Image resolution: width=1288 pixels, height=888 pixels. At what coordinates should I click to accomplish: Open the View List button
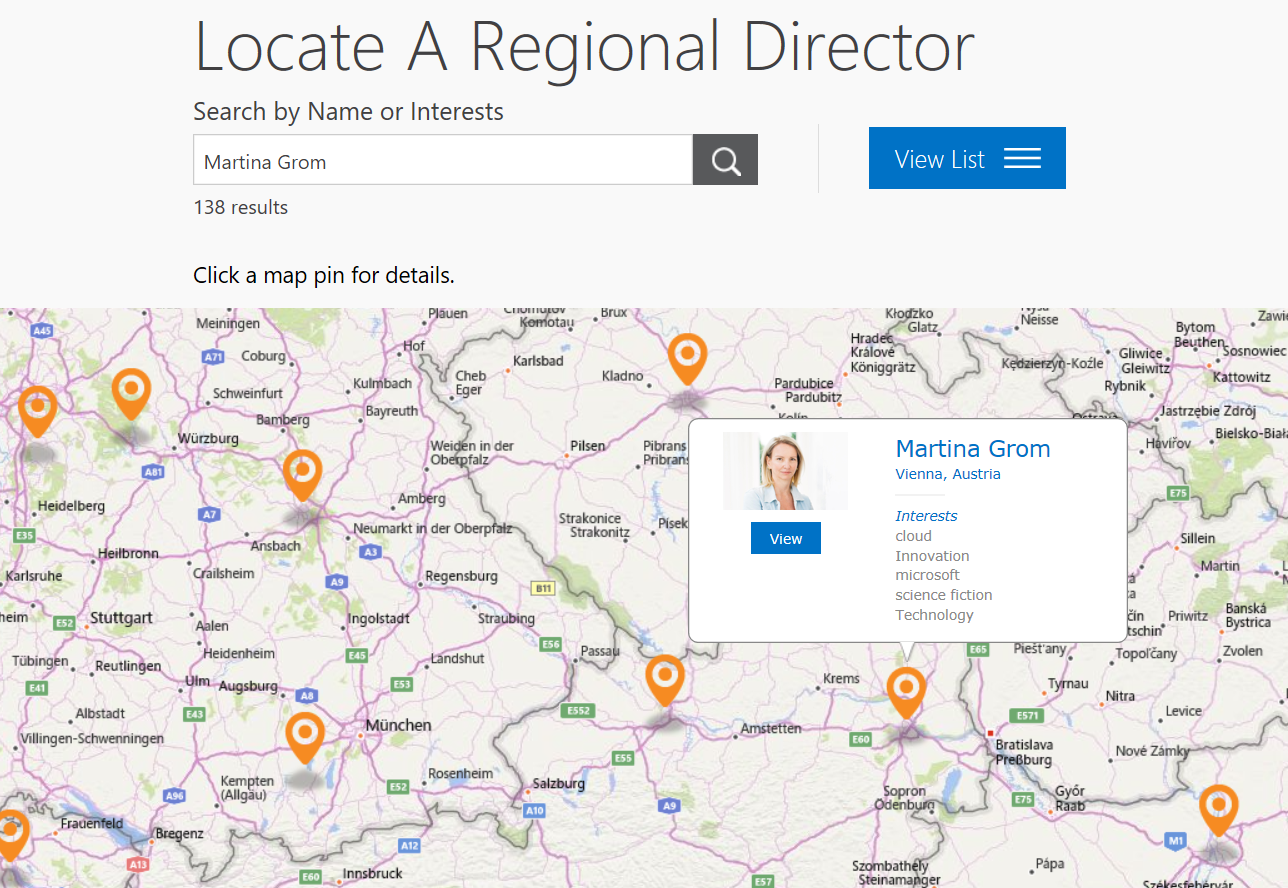click(966, 158)
